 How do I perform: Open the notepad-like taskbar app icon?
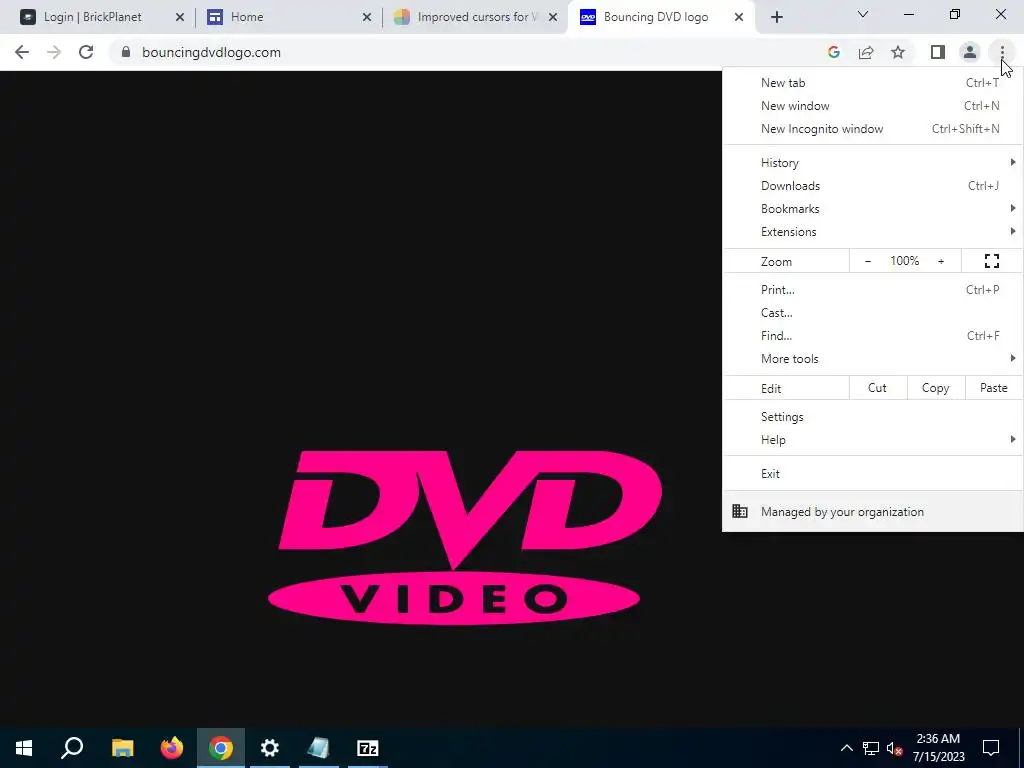[319, 748]
